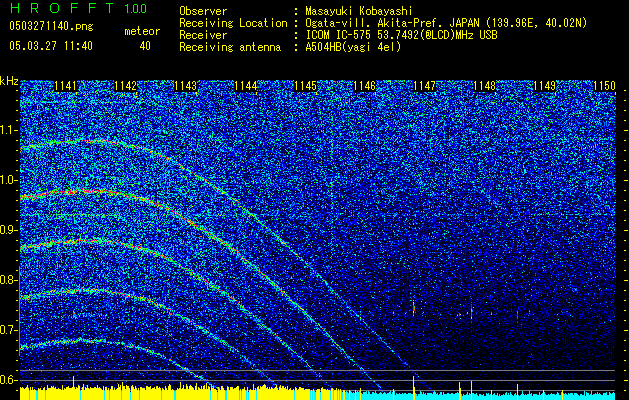Click the 1.1 kHz frequency axis label
Image resolution: width=629 pixels, height=400 pixels.
[x=9, y=130]
